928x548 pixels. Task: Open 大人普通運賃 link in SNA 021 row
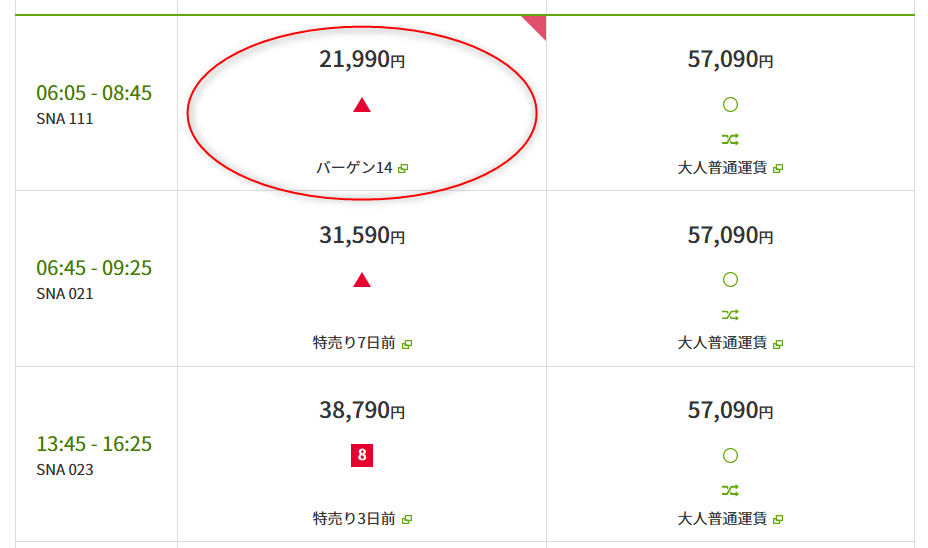722,343
